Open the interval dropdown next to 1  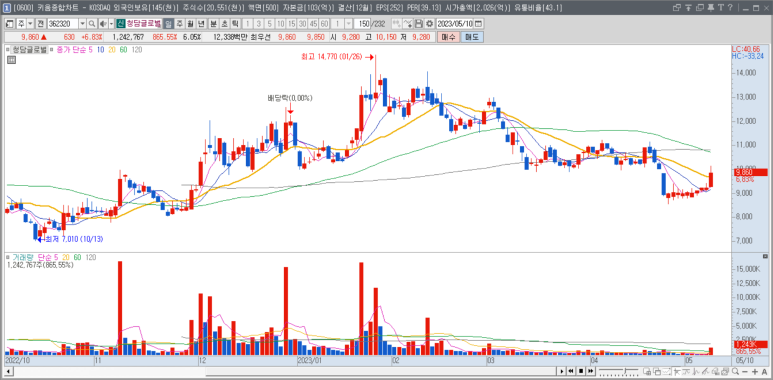pos(348,24)
